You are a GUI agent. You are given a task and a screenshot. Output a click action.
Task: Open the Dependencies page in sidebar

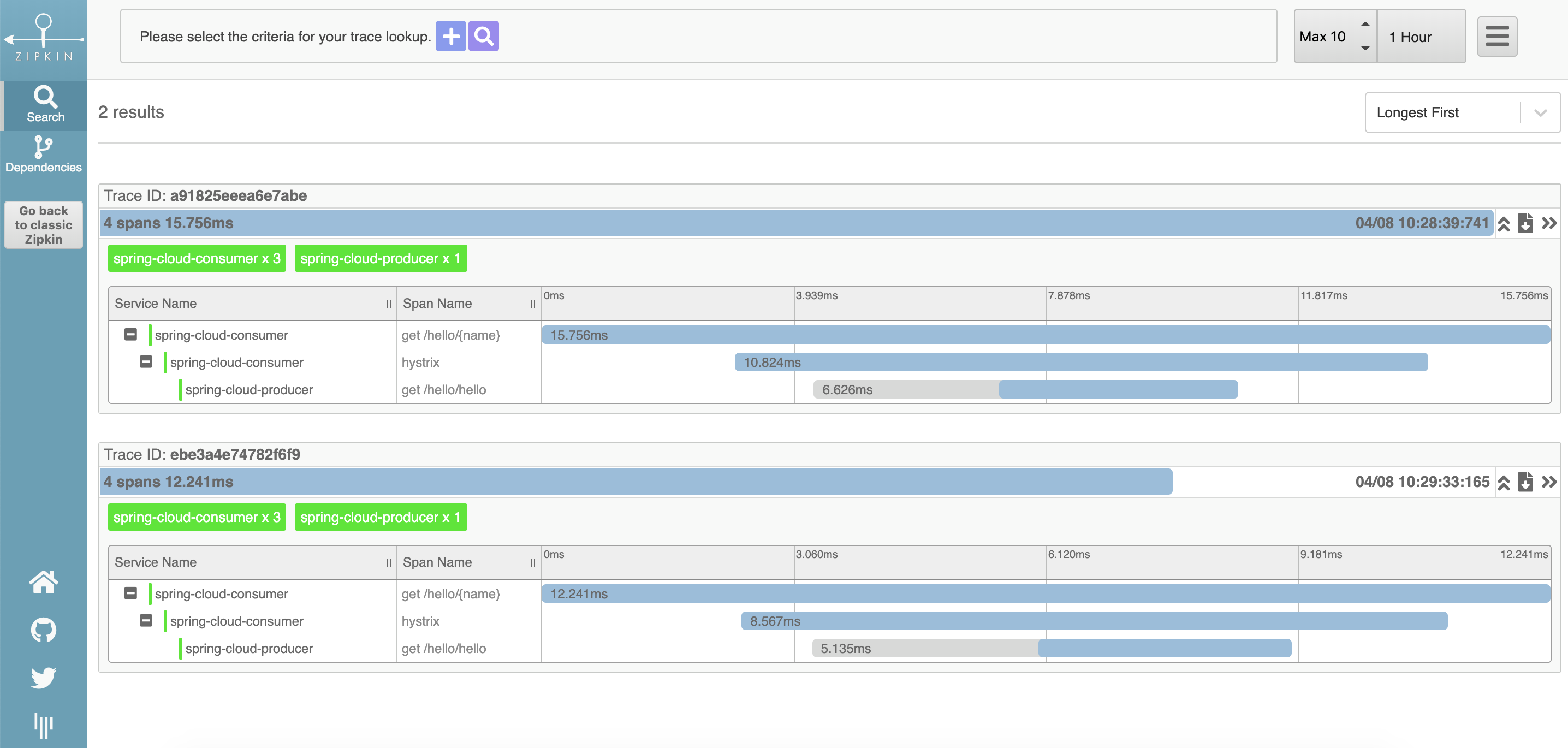coord(43,155)
